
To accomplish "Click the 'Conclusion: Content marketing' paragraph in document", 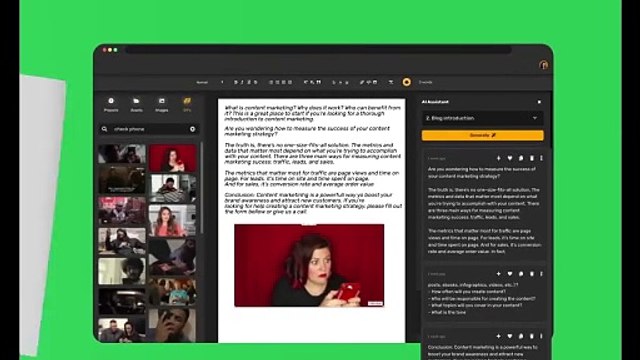I will (x=313, y=203).
